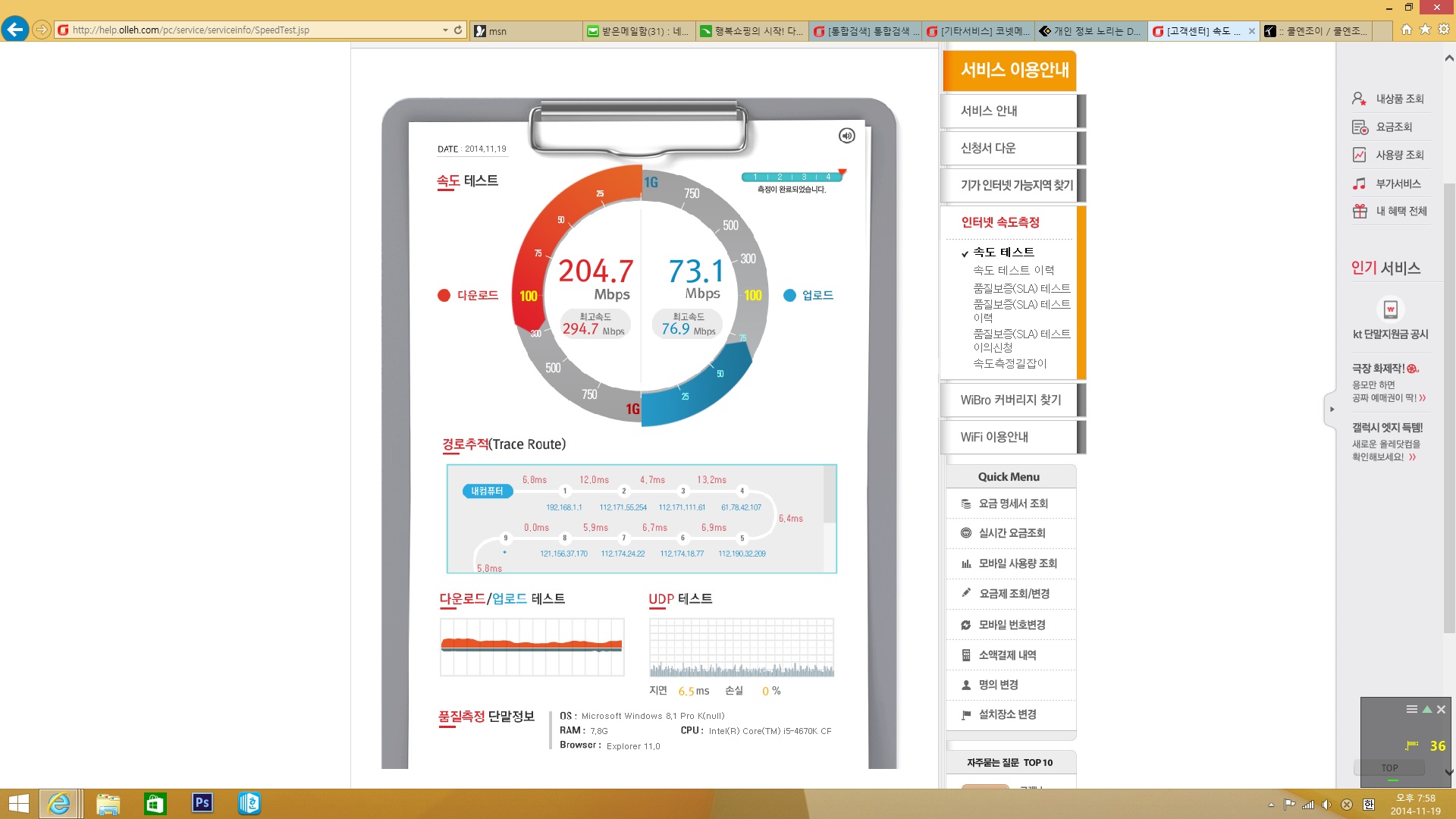
Task: Open 부가서비스 music note icon
Action: click(1359, 184)
